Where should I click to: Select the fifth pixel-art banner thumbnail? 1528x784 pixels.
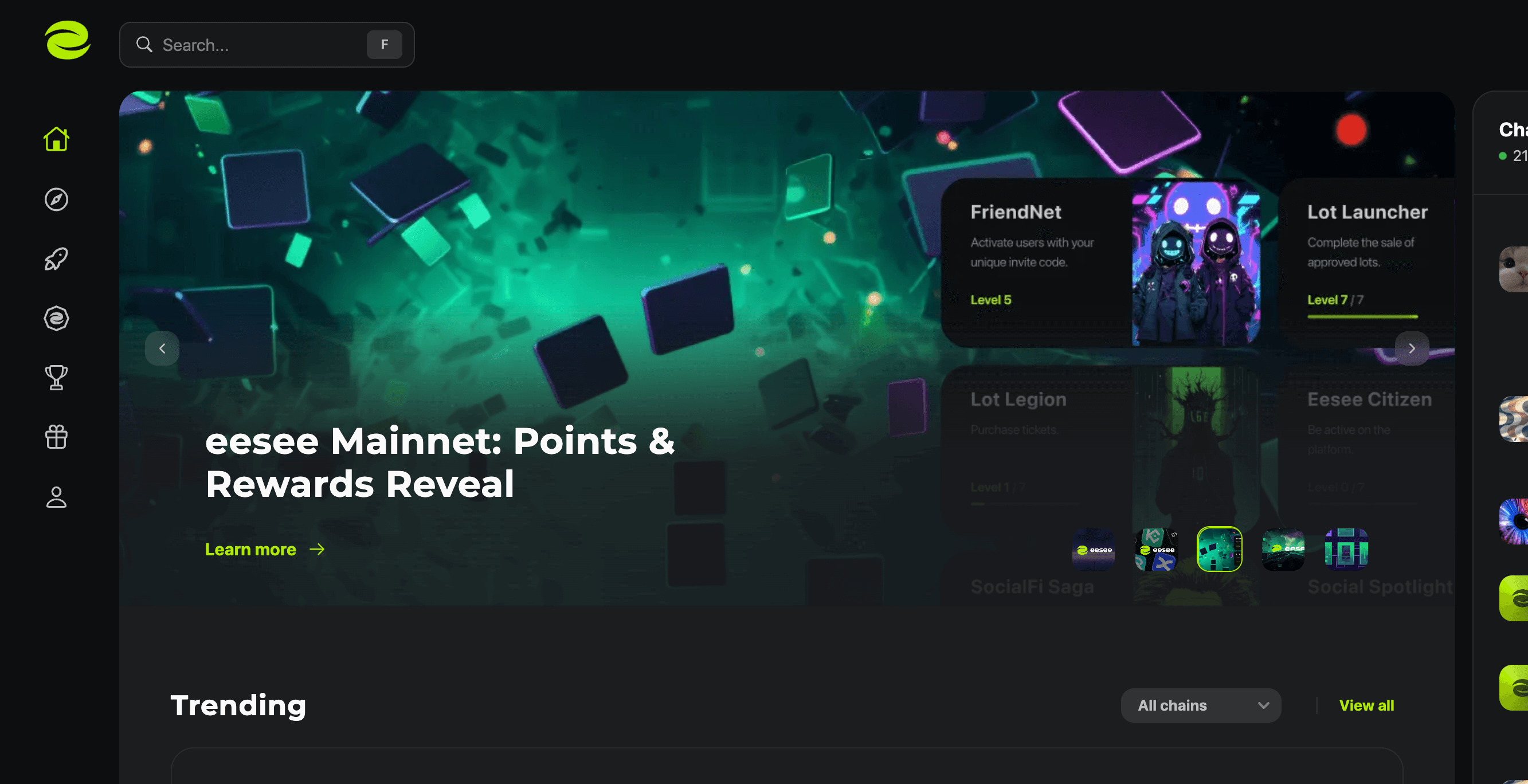1346,549
